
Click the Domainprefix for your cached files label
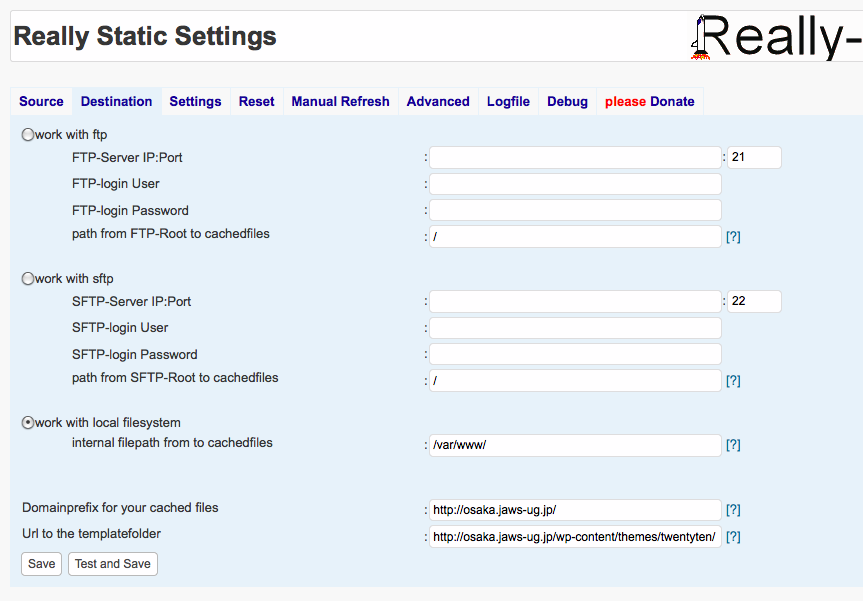120,507
